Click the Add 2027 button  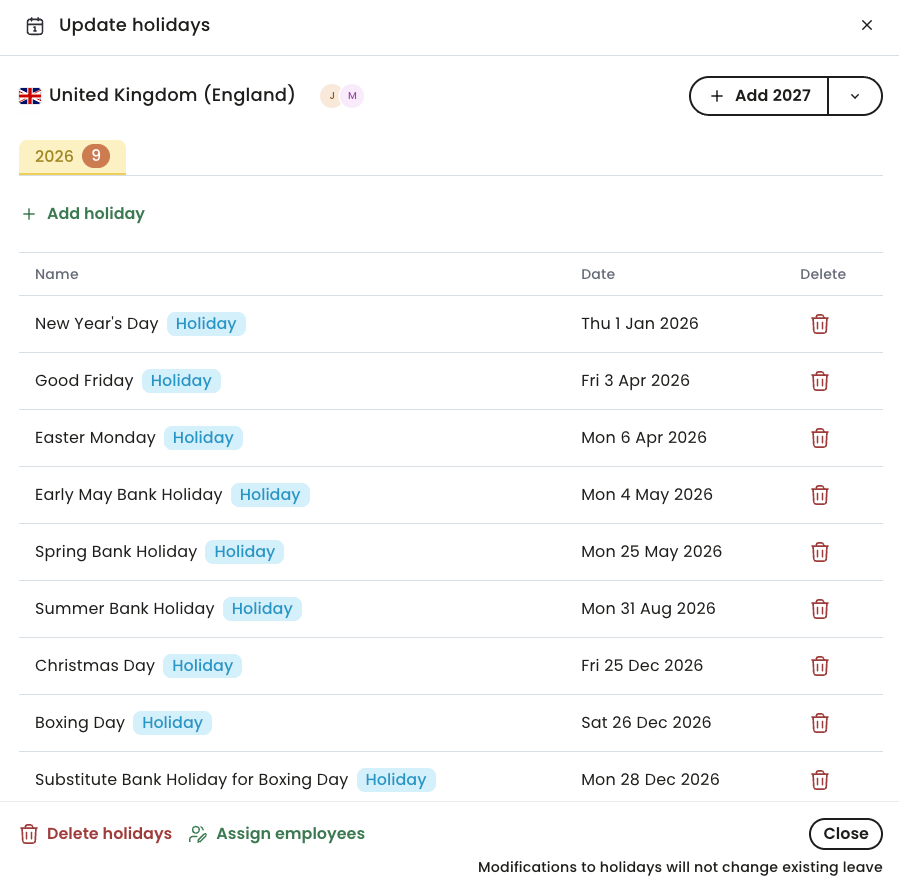(x=758, y=96)
